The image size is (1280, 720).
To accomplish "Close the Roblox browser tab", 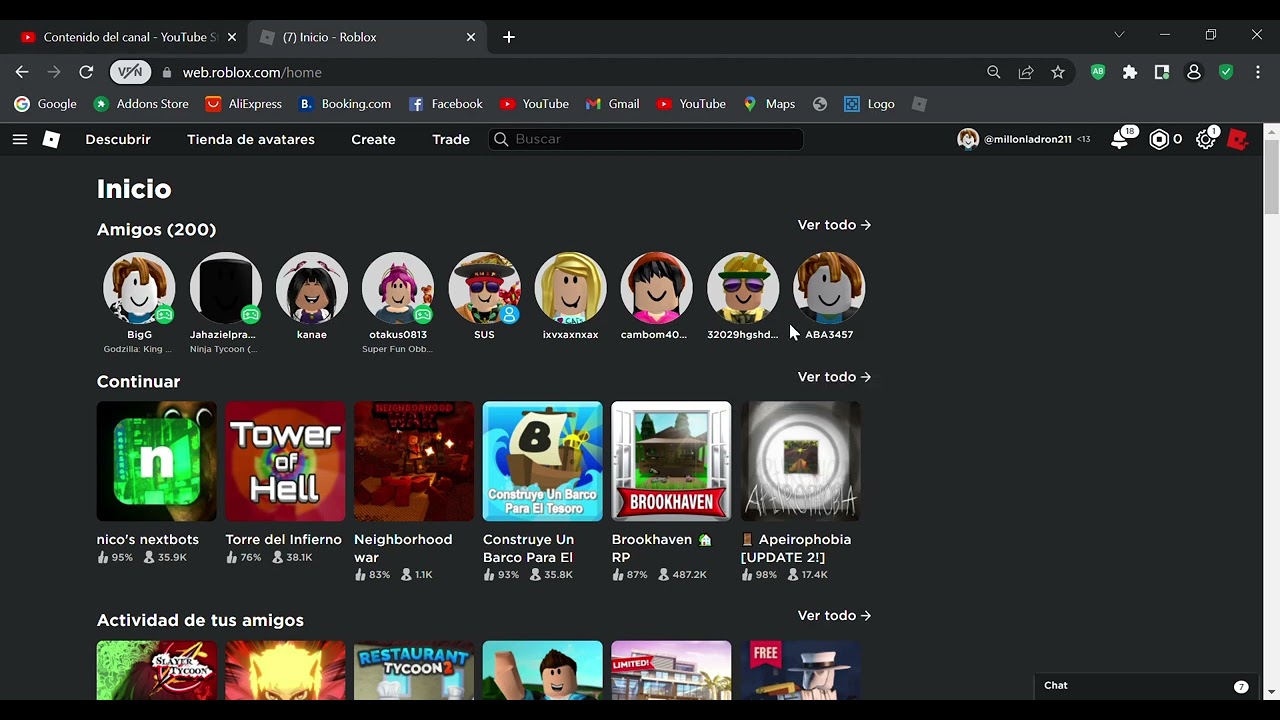I will [x=471, y=37].
